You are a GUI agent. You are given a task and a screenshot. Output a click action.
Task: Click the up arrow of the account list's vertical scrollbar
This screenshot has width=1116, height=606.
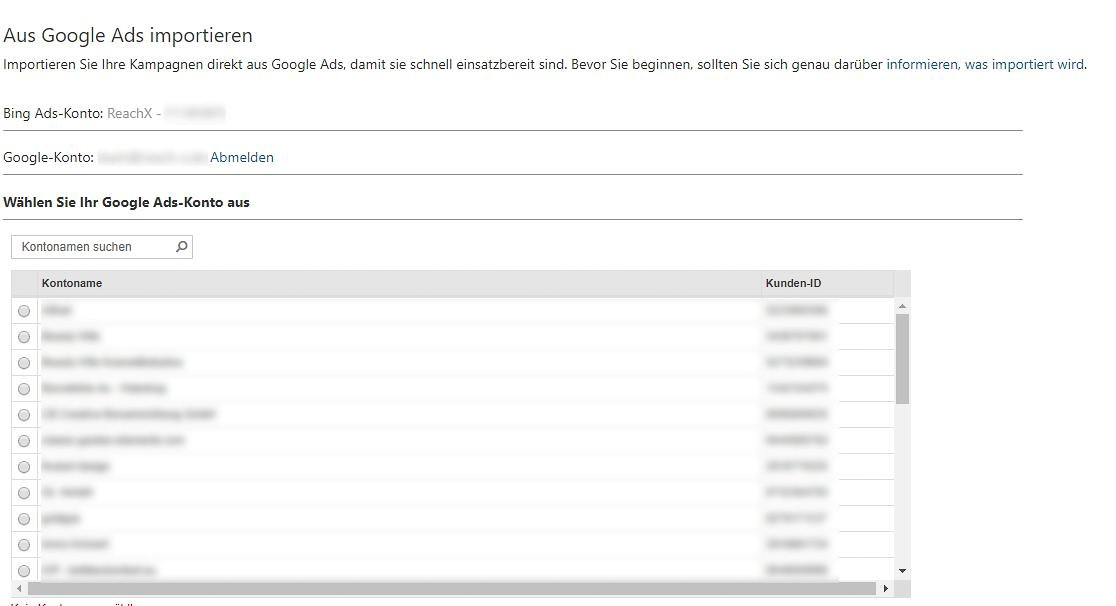902,306
